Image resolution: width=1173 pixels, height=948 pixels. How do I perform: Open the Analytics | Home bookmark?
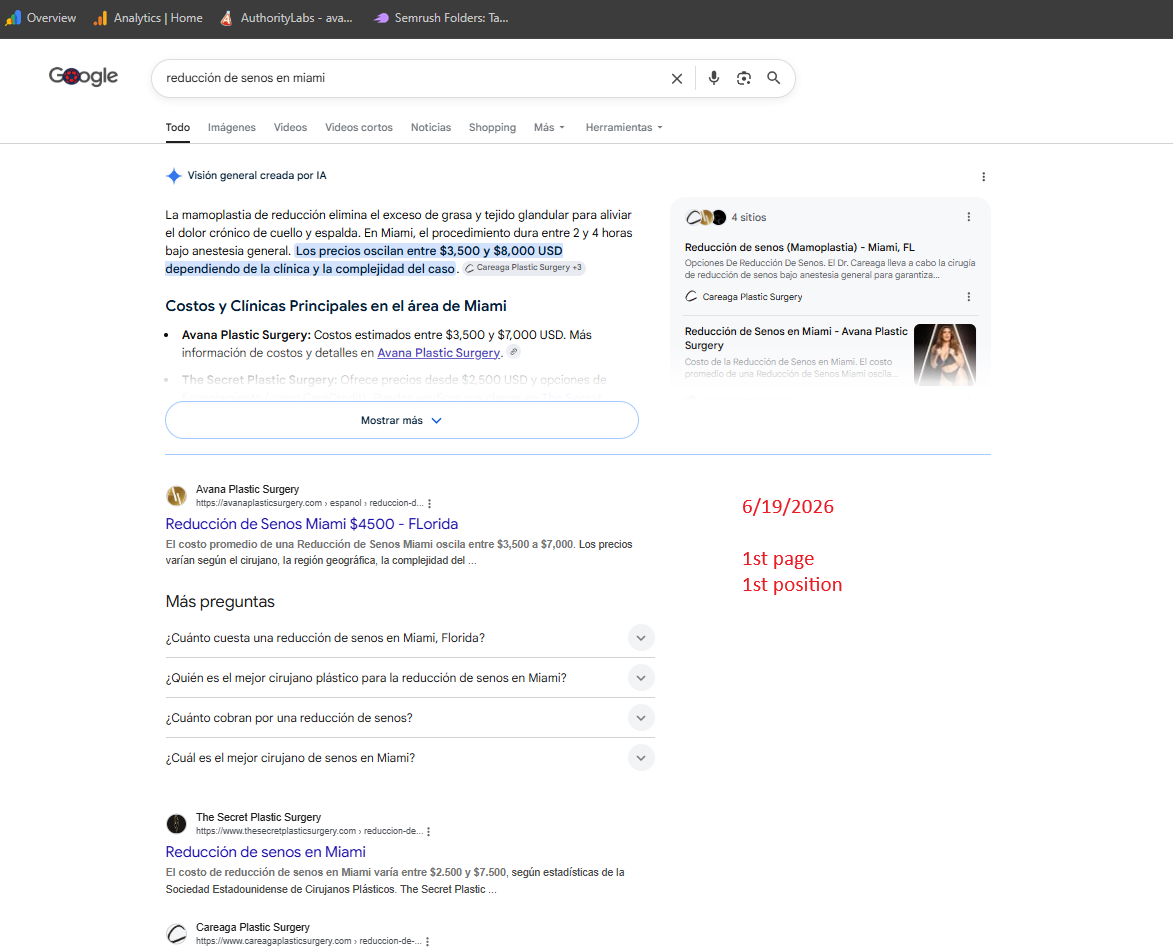tap(148, 18)
